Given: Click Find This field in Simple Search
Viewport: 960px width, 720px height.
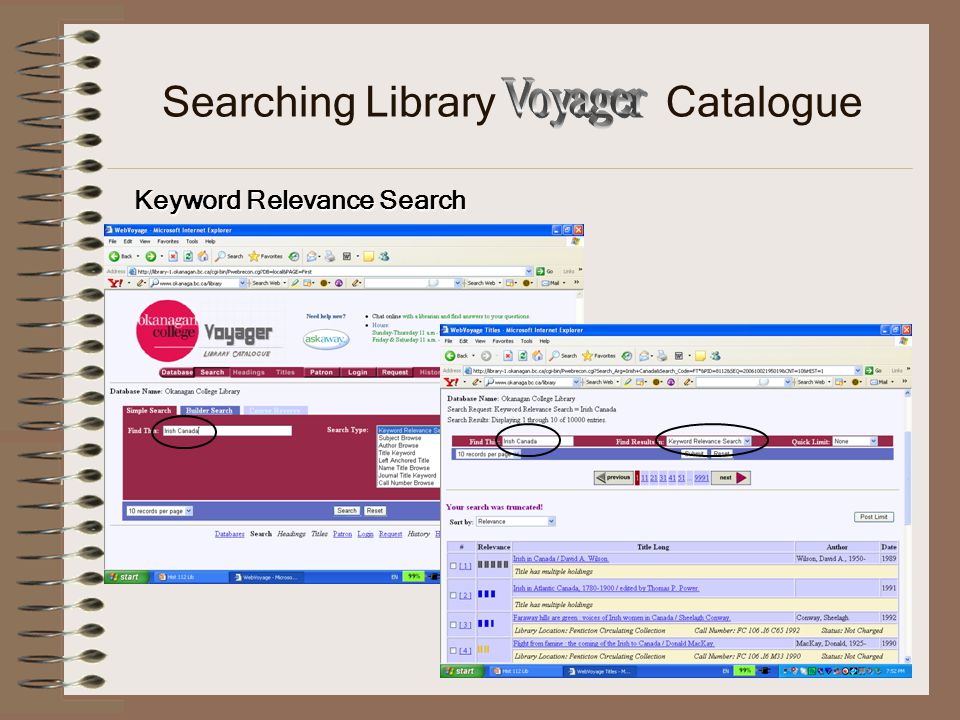Looking at the screenshot, I should pos(227,430).
